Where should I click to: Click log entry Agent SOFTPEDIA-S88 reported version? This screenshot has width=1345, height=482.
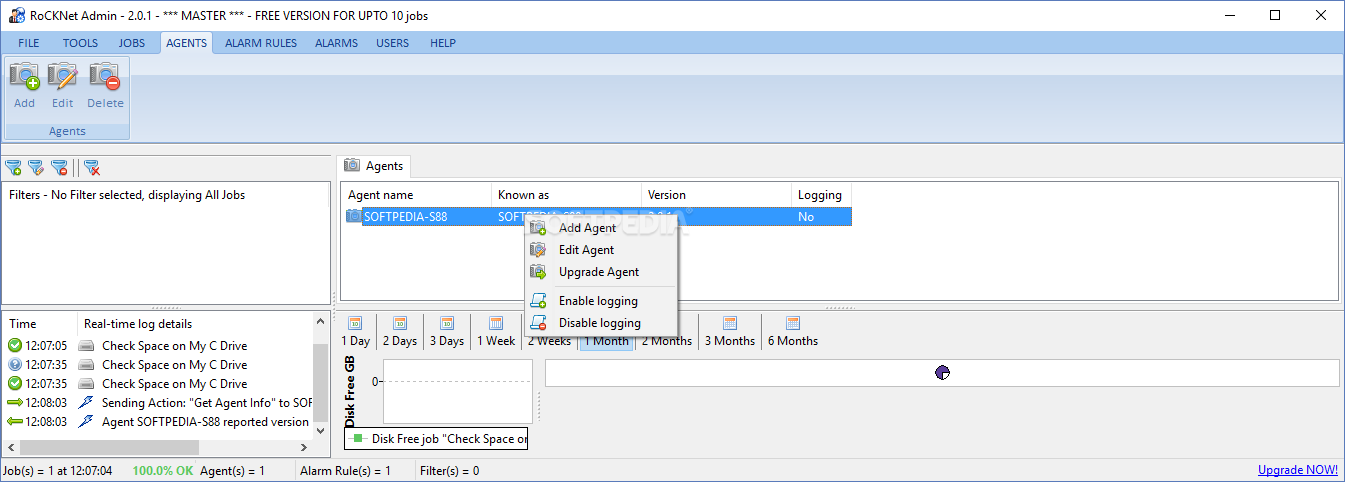coord(158,422)
